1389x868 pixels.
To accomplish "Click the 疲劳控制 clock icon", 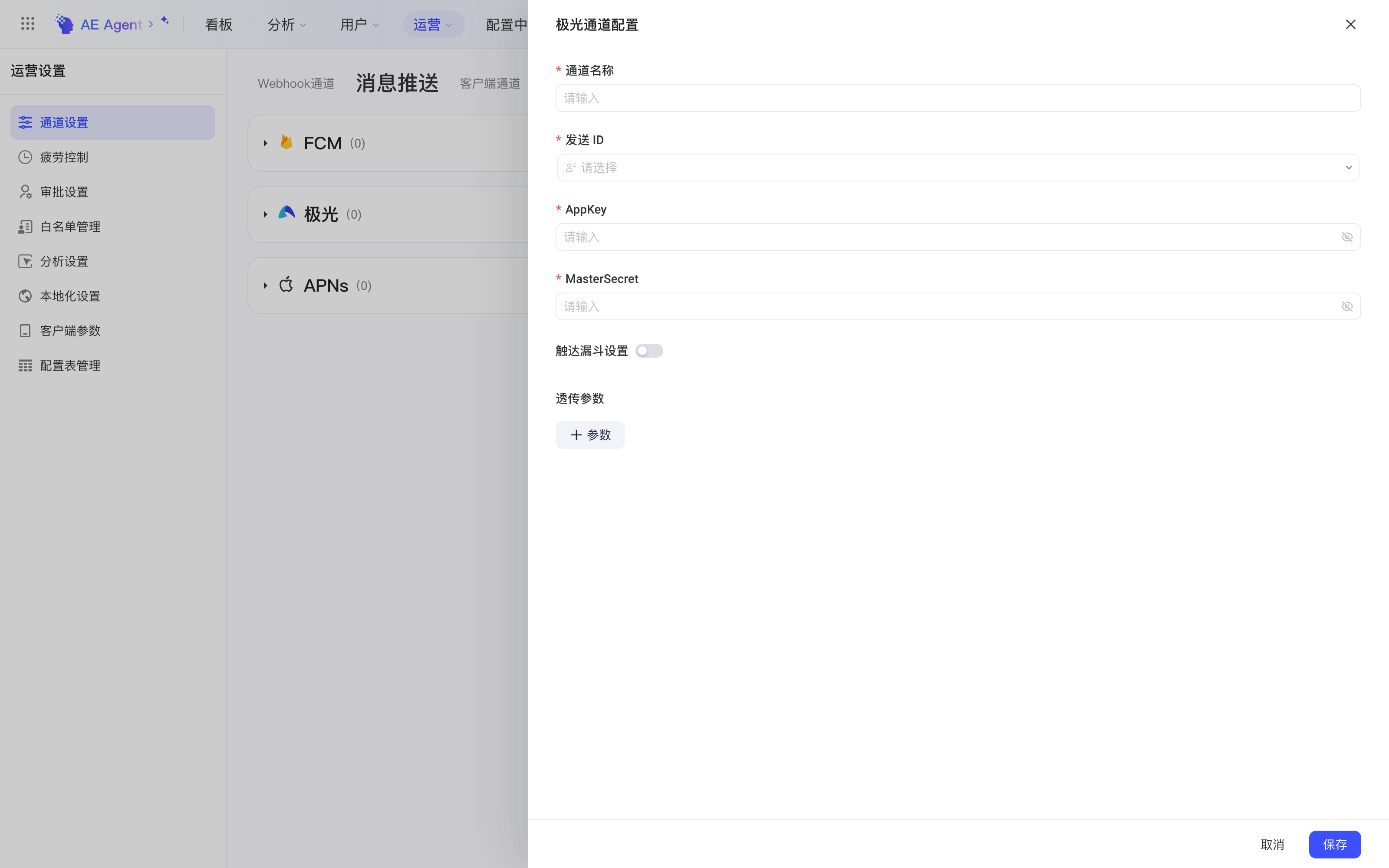I will coord(25,157).
